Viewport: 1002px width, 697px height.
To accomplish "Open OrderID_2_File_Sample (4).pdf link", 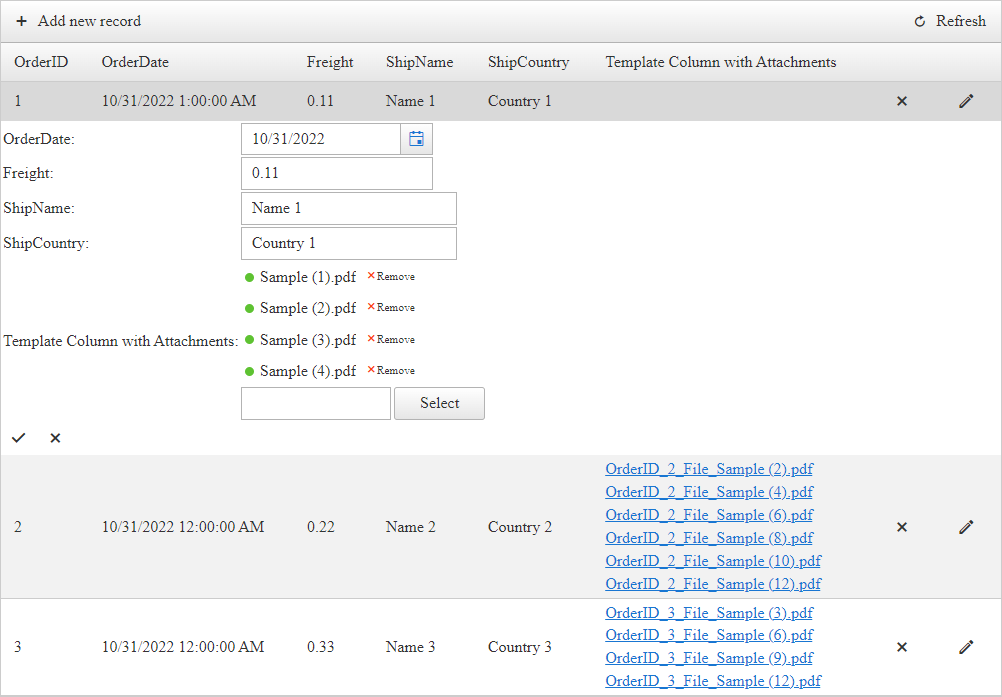I will pyautogui.click(x=709, y=492).
